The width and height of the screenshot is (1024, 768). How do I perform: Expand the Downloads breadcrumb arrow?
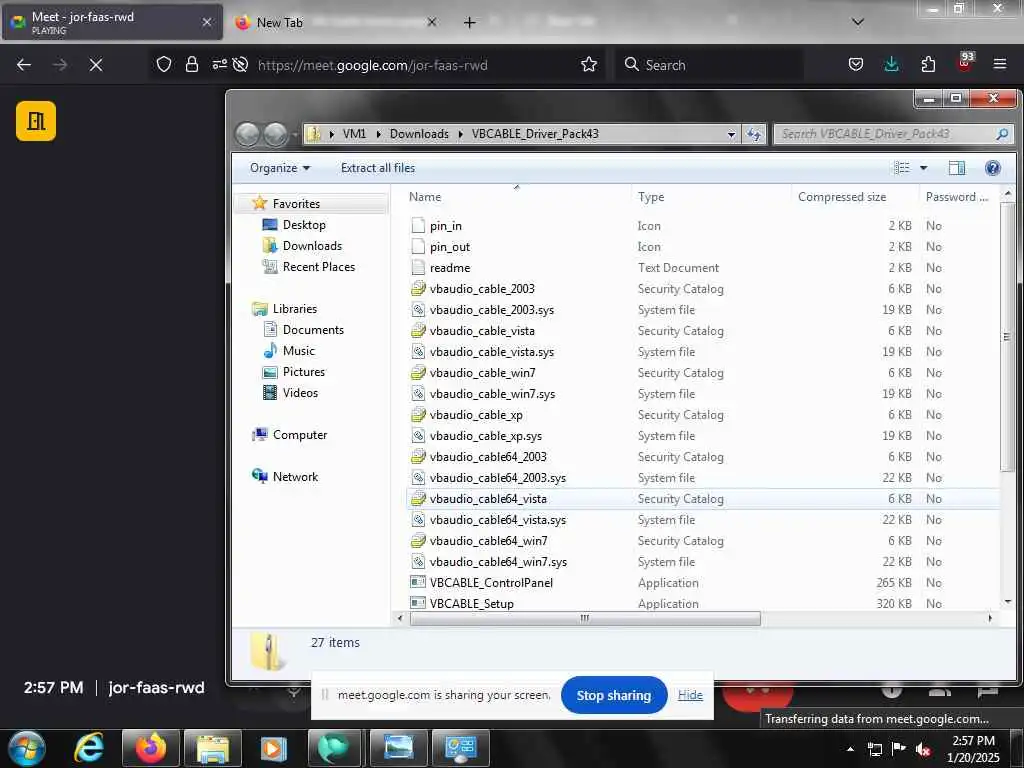pos(460,134)
